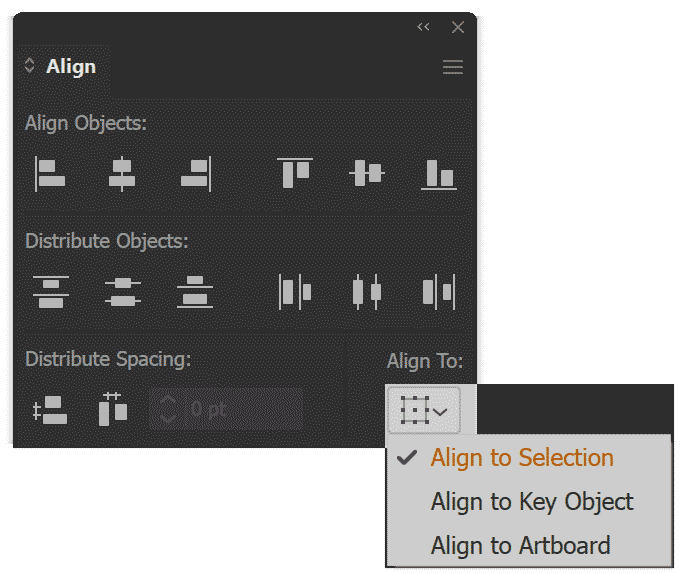Click Horizontal Align Left icon
The height and width of the screenshot is (573, 684).
[50, 173]
